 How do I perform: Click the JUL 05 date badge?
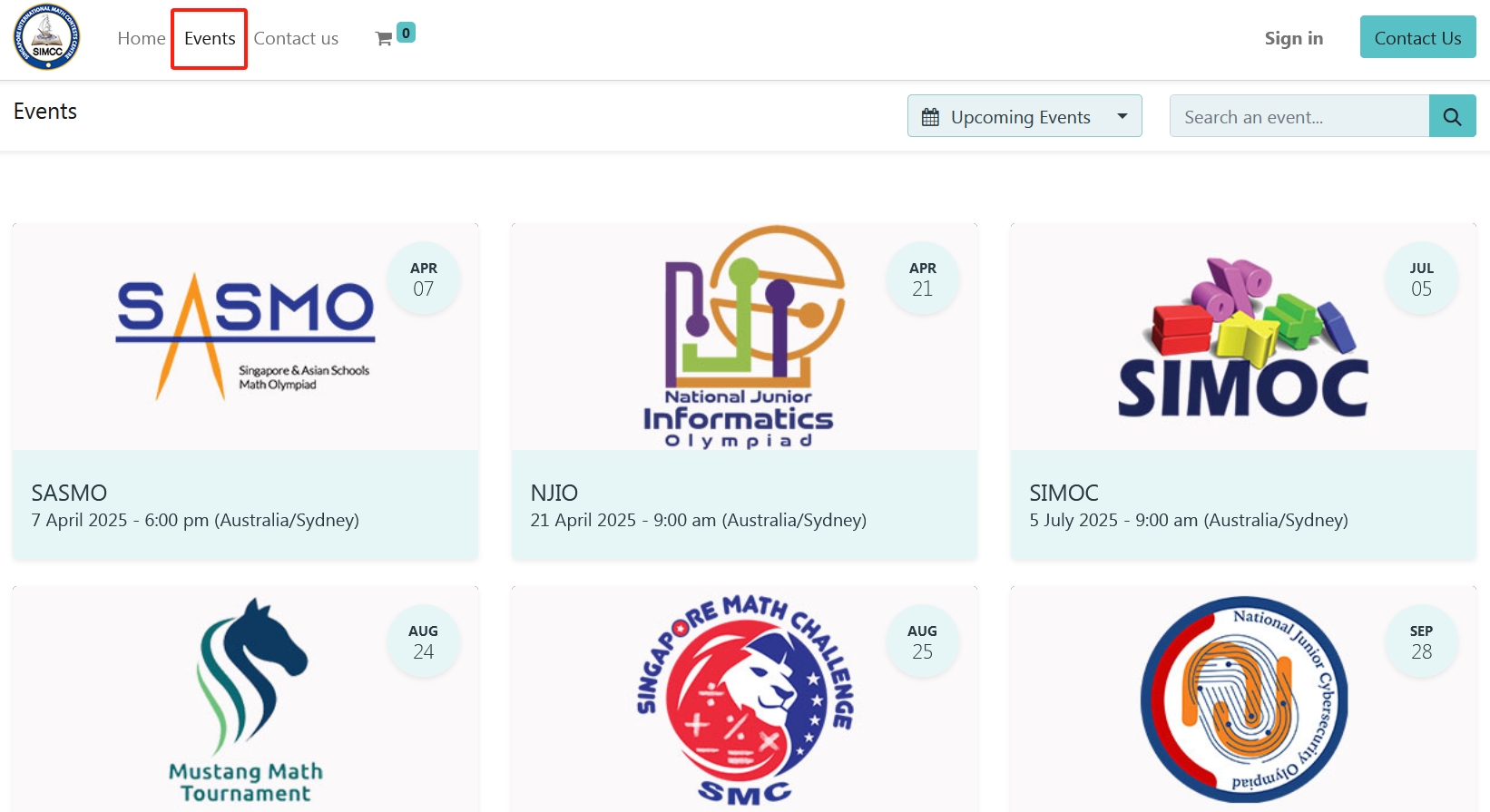pos(1421,279)
